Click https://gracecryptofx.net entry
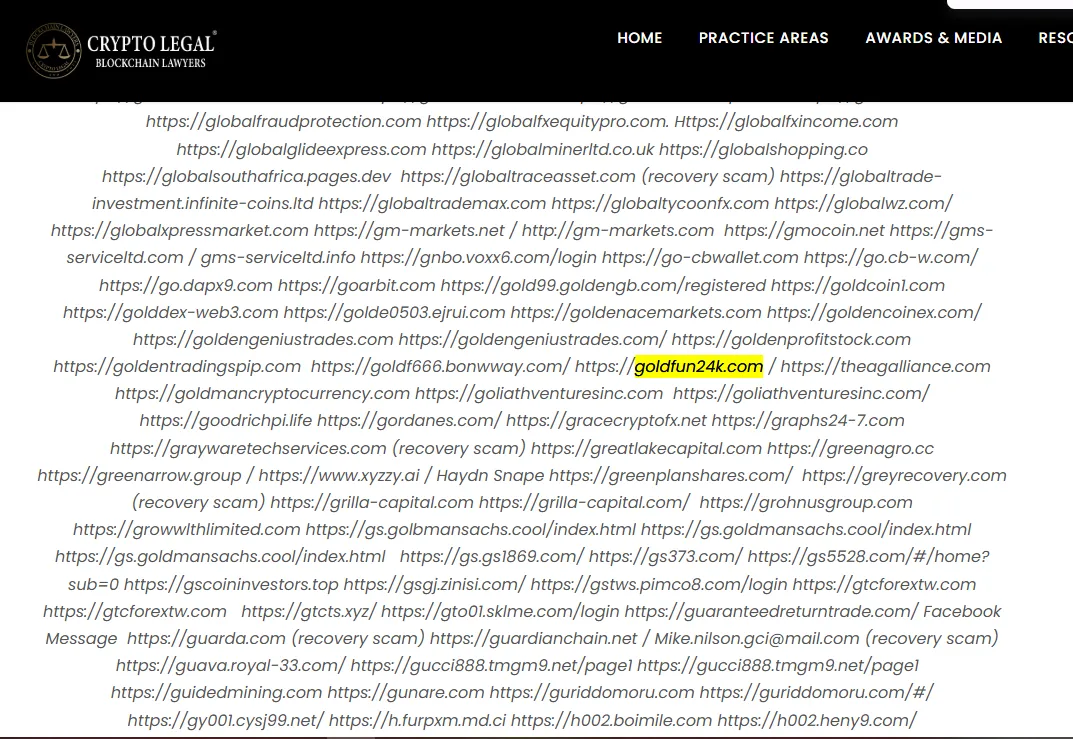The height and width of the screenshot is (739, 1073). [x=606, y=420]
